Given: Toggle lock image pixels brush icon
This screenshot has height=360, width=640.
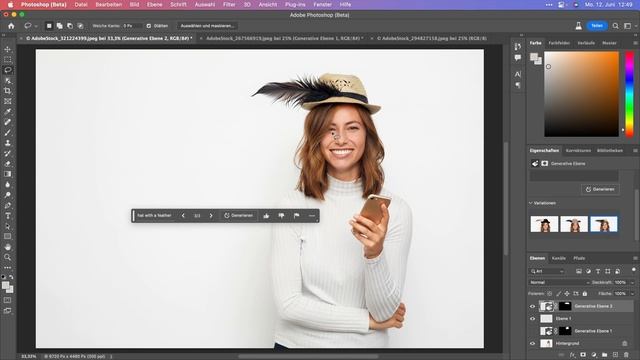Looking at the screenshot, I should coord(558,293).
